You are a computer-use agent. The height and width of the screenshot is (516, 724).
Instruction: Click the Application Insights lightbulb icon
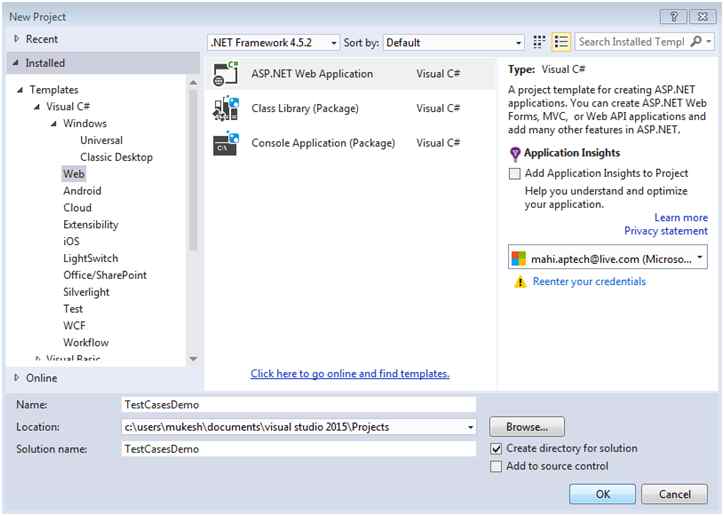(x=515, y=153)
